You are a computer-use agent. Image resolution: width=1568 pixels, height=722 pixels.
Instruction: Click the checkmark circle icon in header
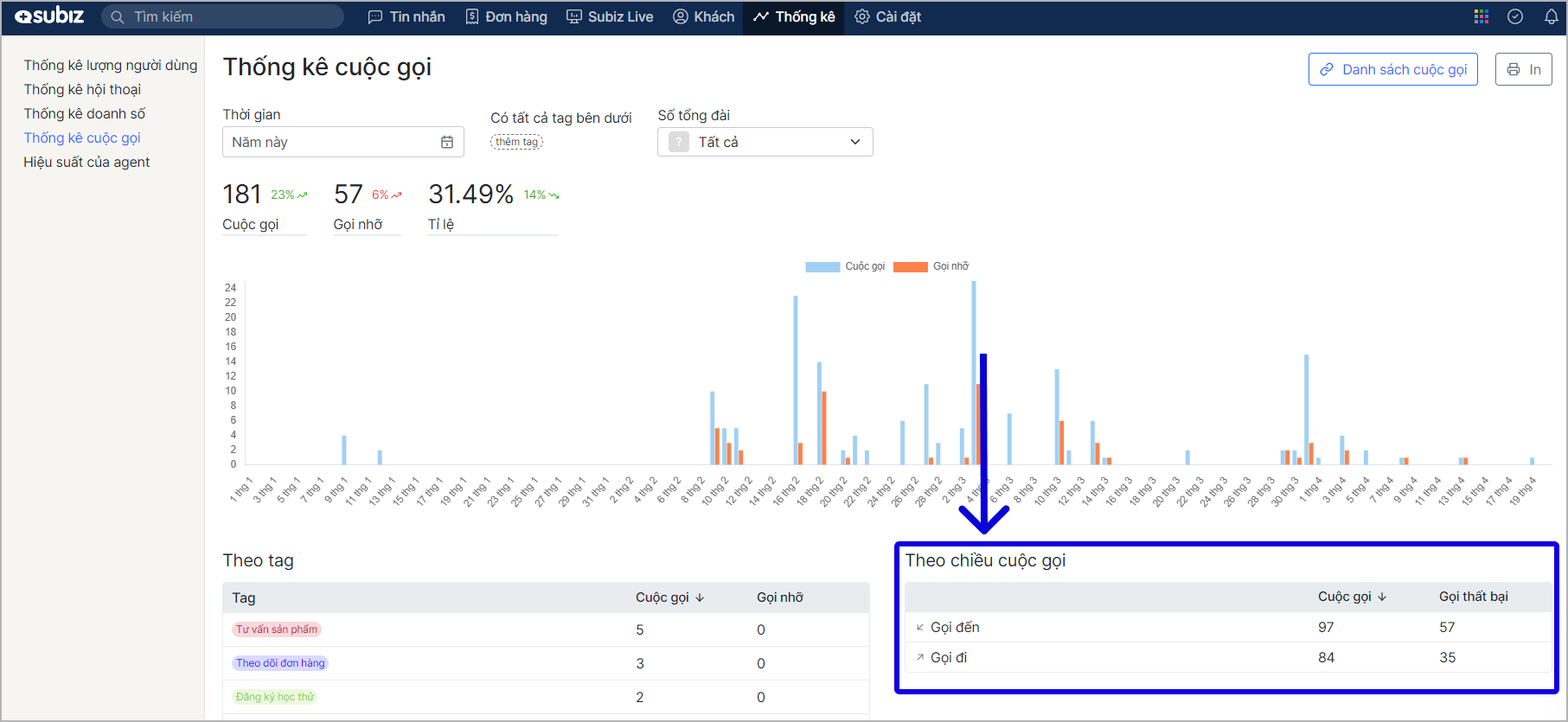(1515, 16)
